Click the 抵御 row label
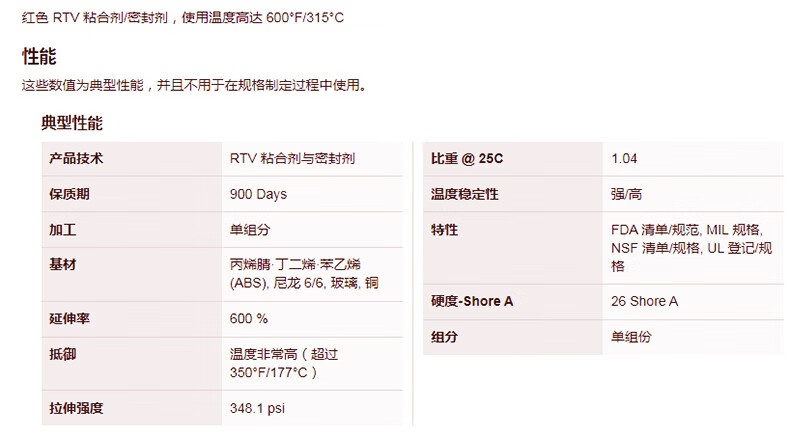 point(62,354)
